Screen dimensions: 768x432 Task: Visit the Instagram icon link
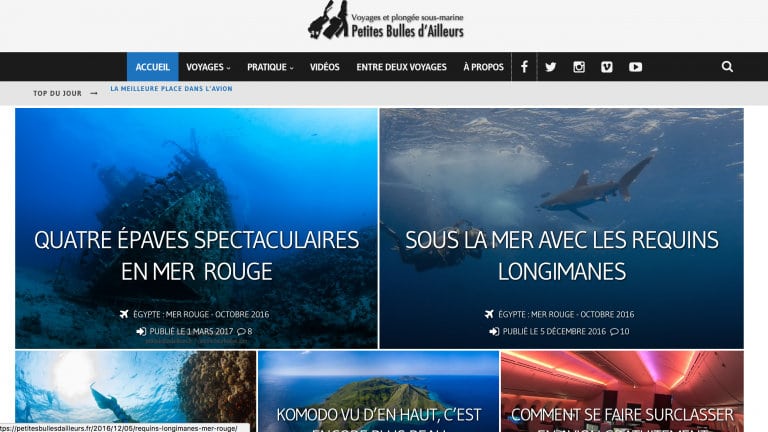[x=578, y=67]
